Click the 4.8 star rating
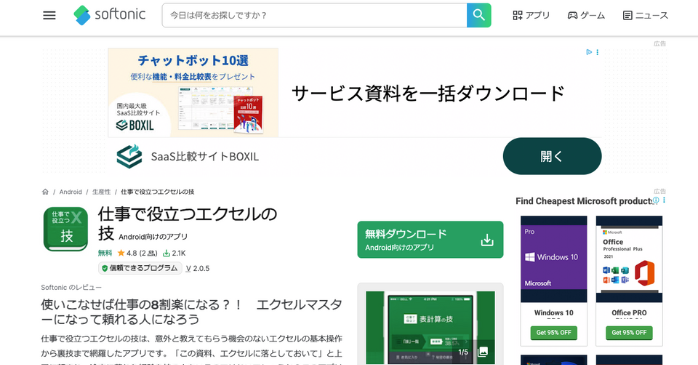Image resolution: width=698 pixels, height=365 pixels. click(137, 253)
